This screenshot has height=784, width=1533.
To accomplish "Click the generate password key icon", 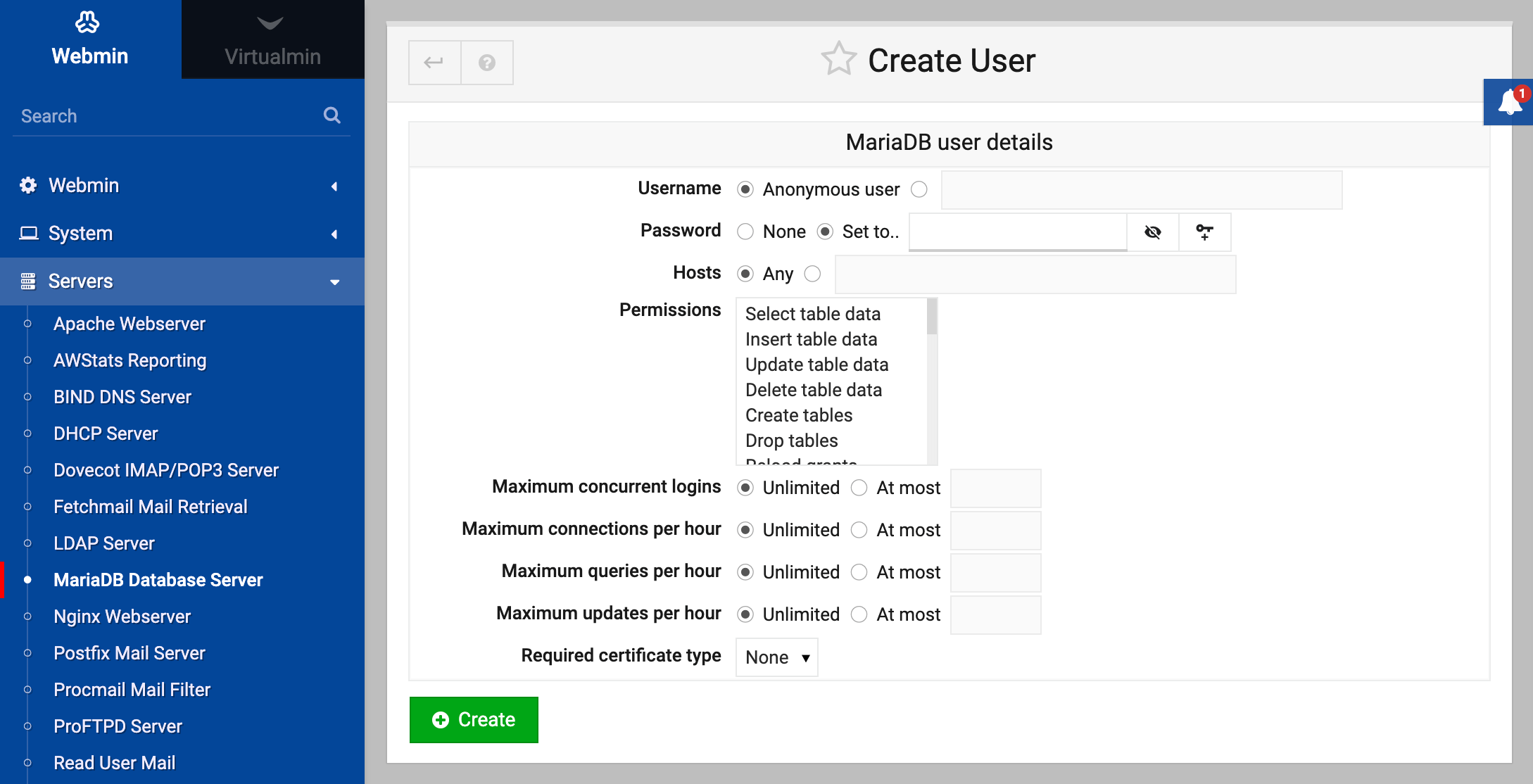I will (x=1205, y=232).
